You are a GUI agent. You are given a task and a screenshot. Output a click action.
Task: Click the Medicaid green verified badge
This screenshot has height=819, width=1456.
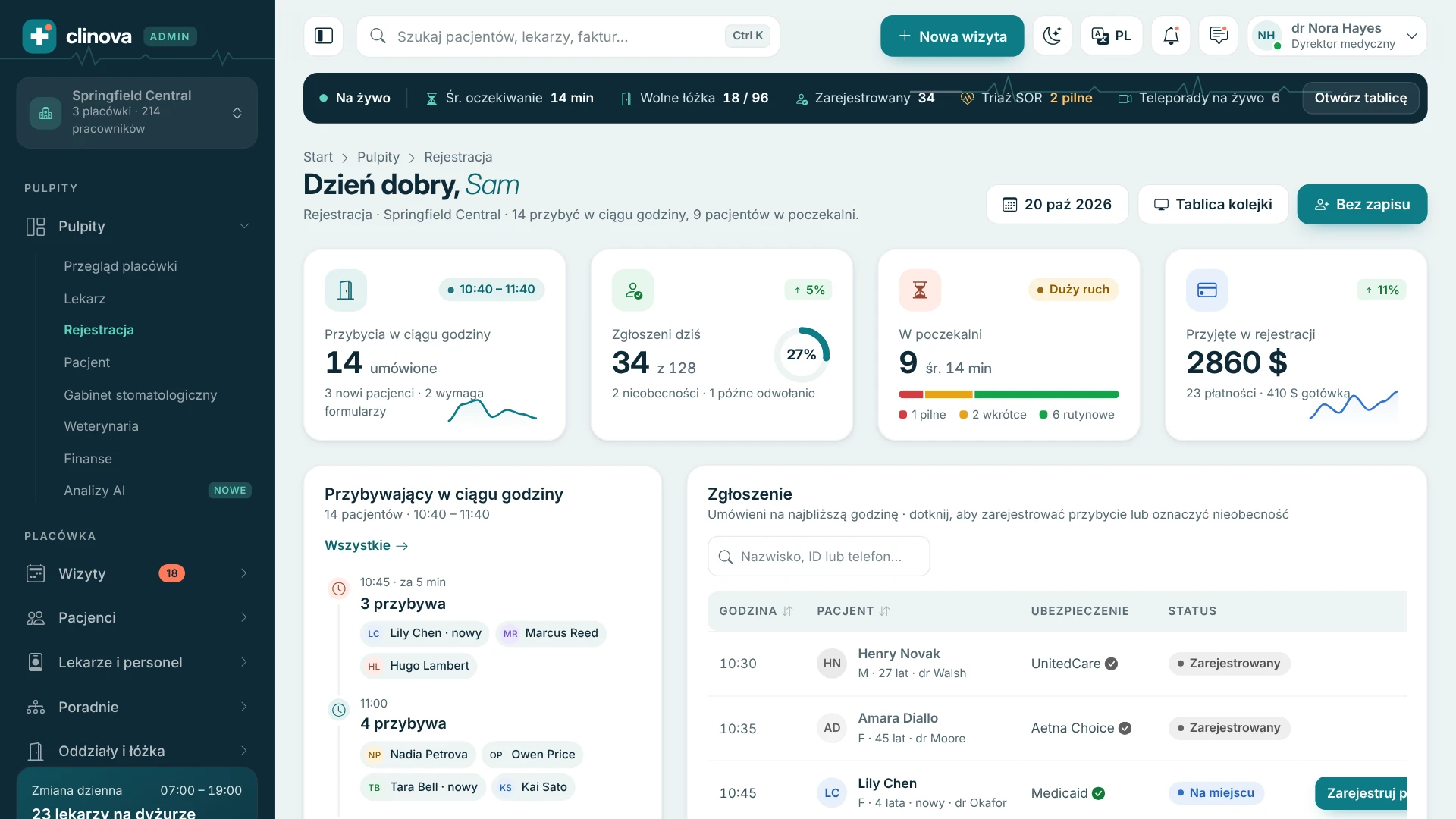1098,793
